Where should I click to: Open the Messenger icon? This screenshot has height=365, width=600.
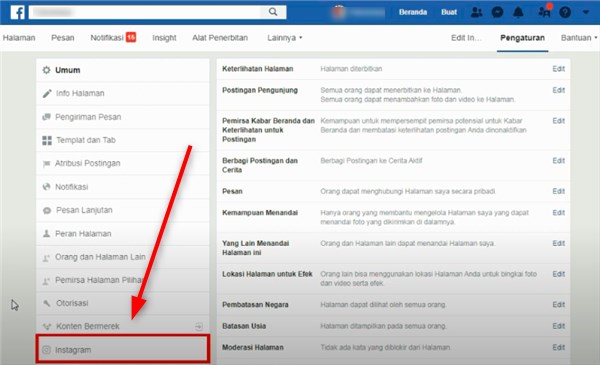click(x=497, y=12)
